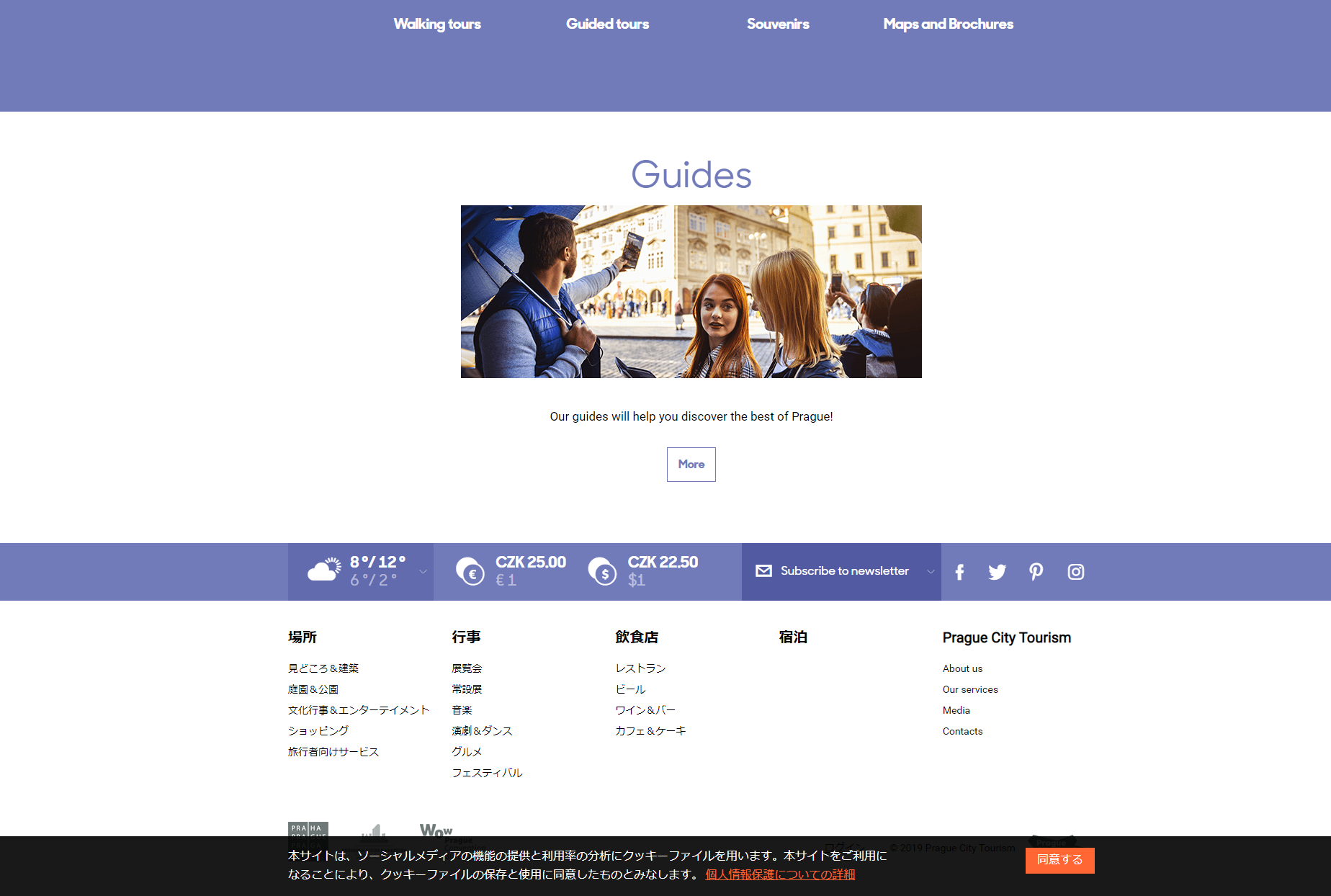Open the Guided tours menu item
The image size is (1331, 896).
click(607, 24)
